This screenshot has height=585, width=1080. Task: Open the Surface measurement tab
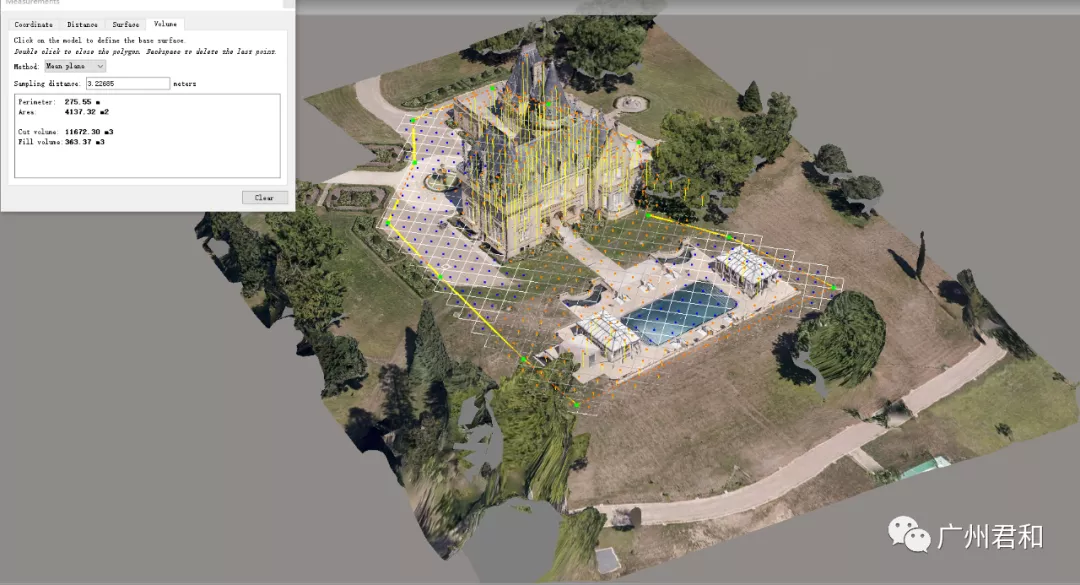125,24
